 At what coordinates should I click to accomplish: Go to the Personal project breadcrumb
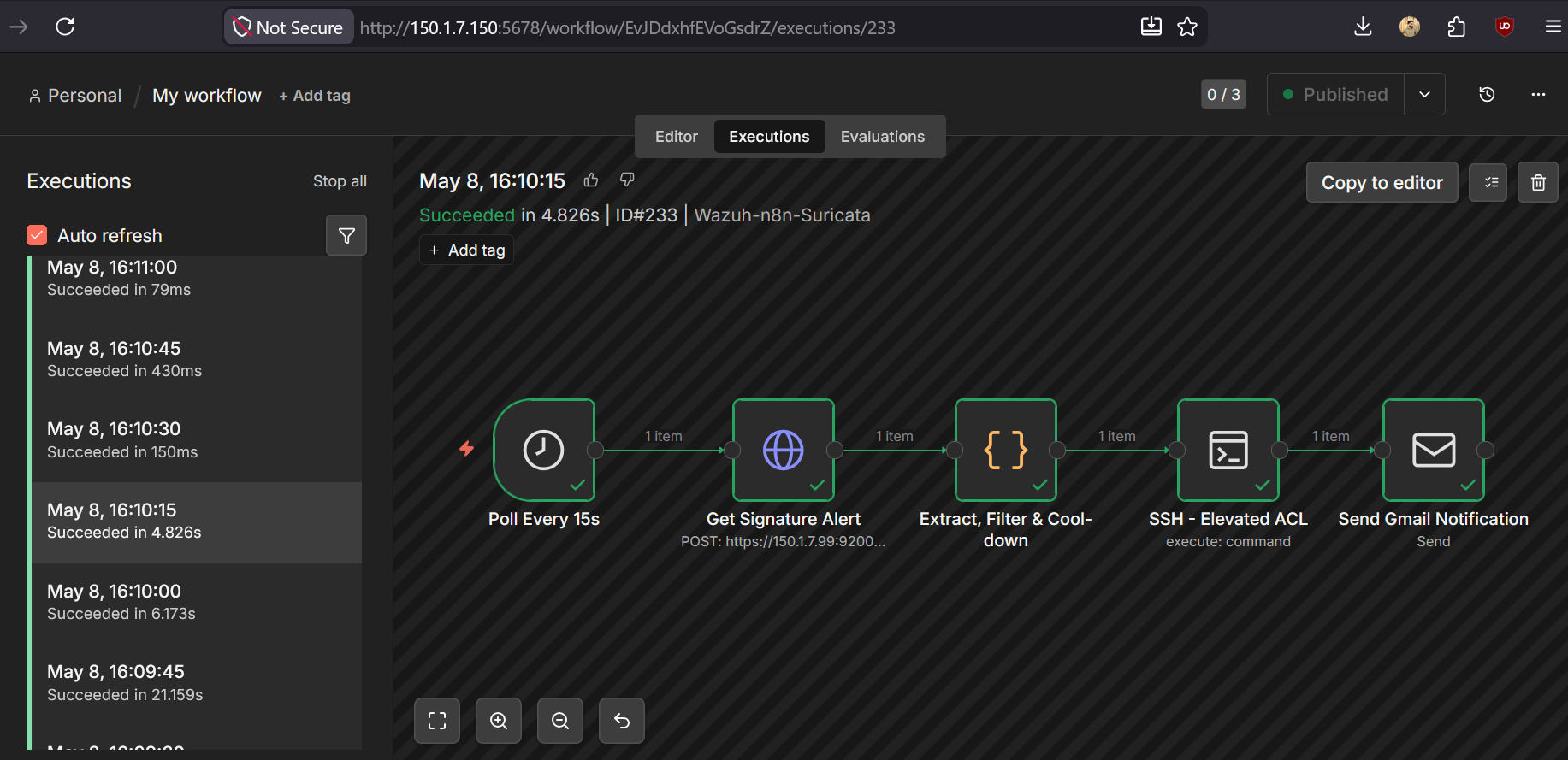pyautogui.click(x=75, y=96)
